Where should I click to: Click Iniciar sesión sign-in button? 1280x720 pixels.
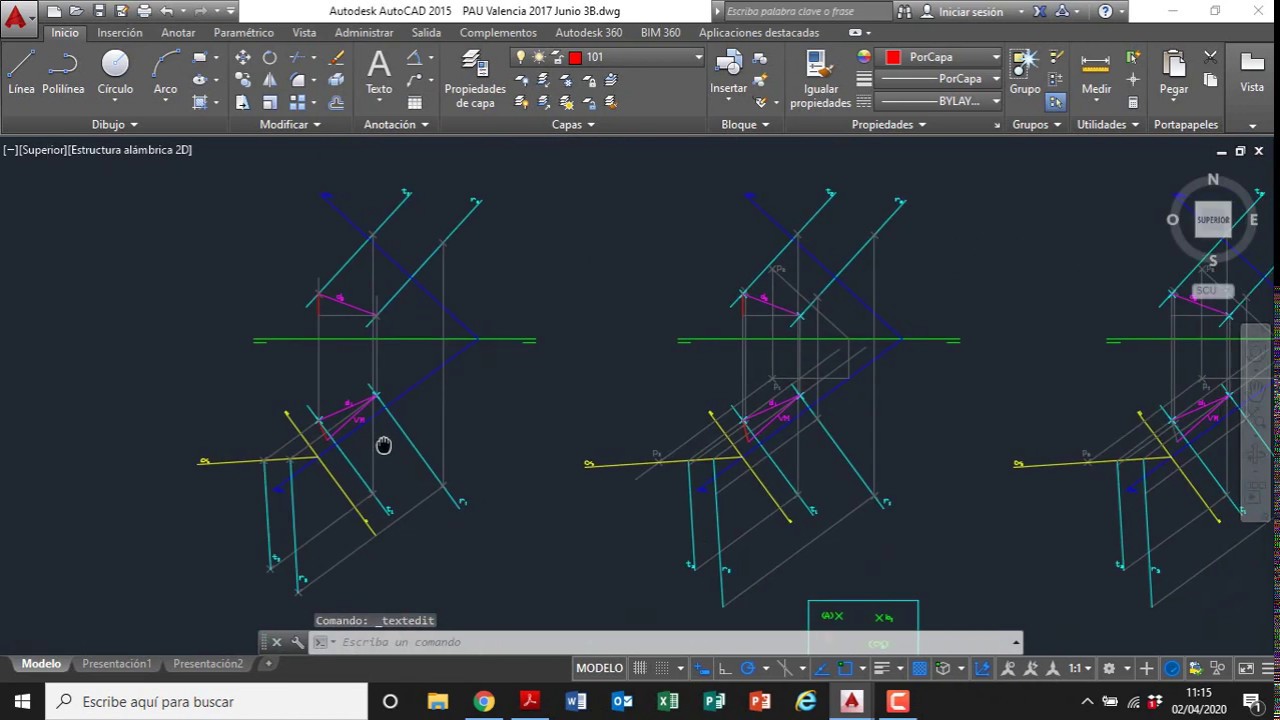(961, 12)
